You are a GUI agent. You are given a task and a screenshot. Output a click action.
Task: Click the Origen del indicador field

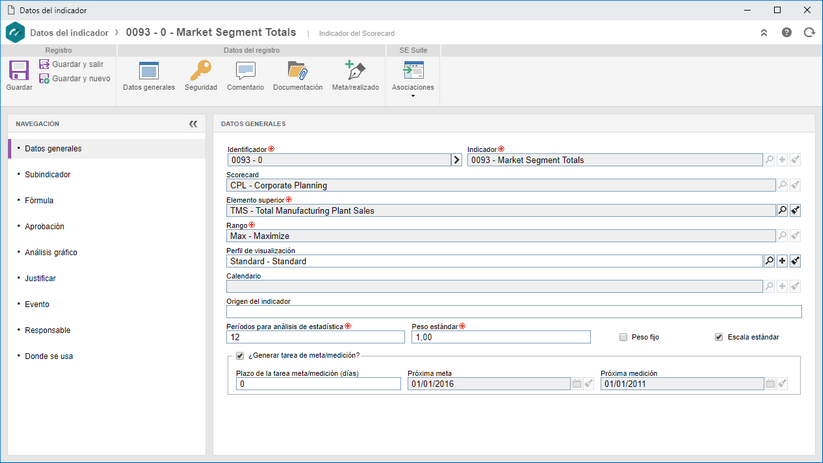tap(514, 312)
